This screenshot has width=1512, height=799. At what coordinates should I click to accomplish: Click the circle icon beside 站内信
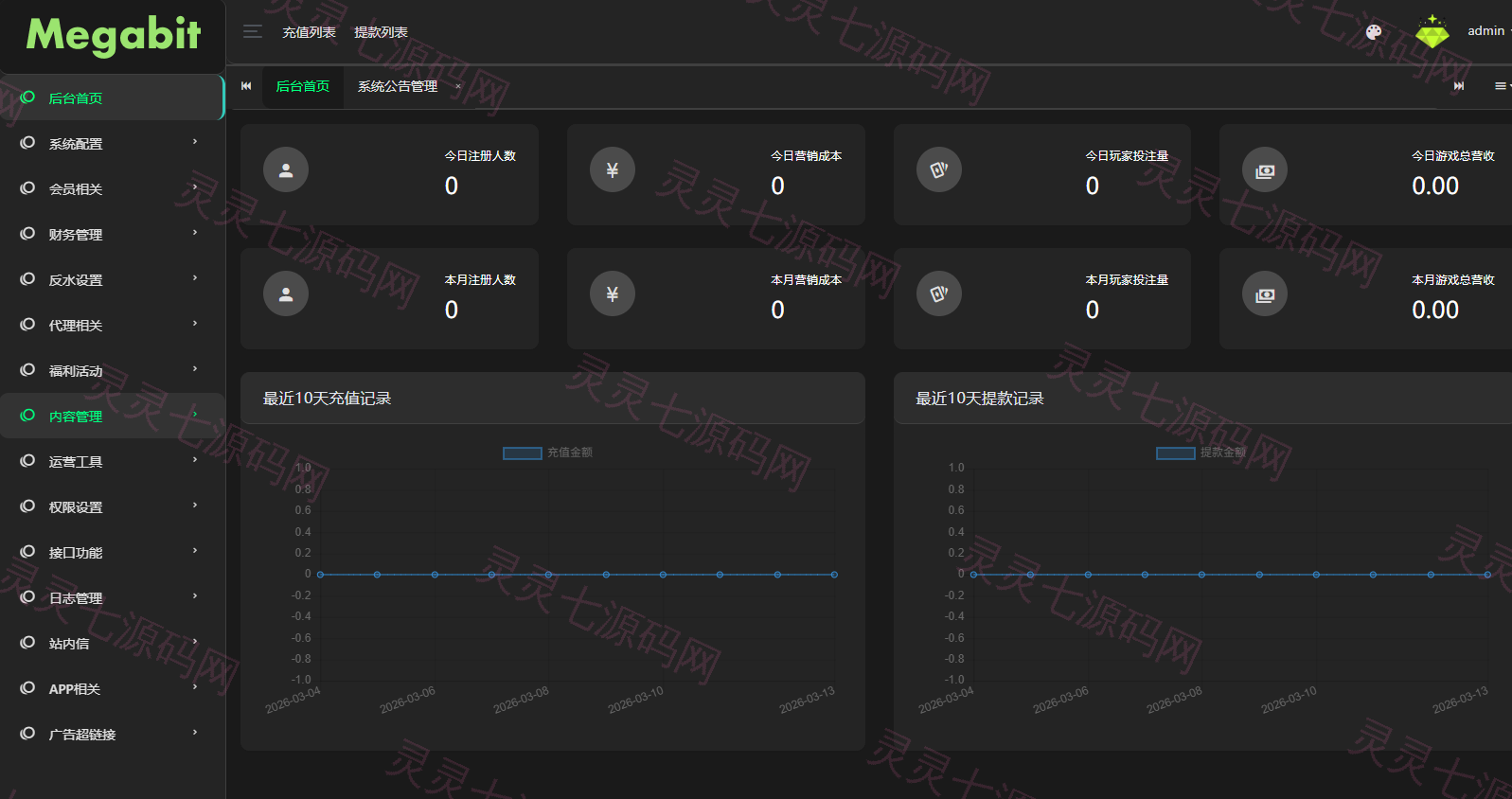27,643
